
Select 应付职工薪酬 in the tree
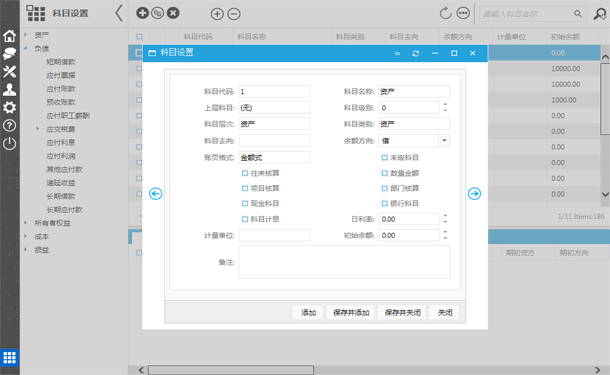(68, 116)
